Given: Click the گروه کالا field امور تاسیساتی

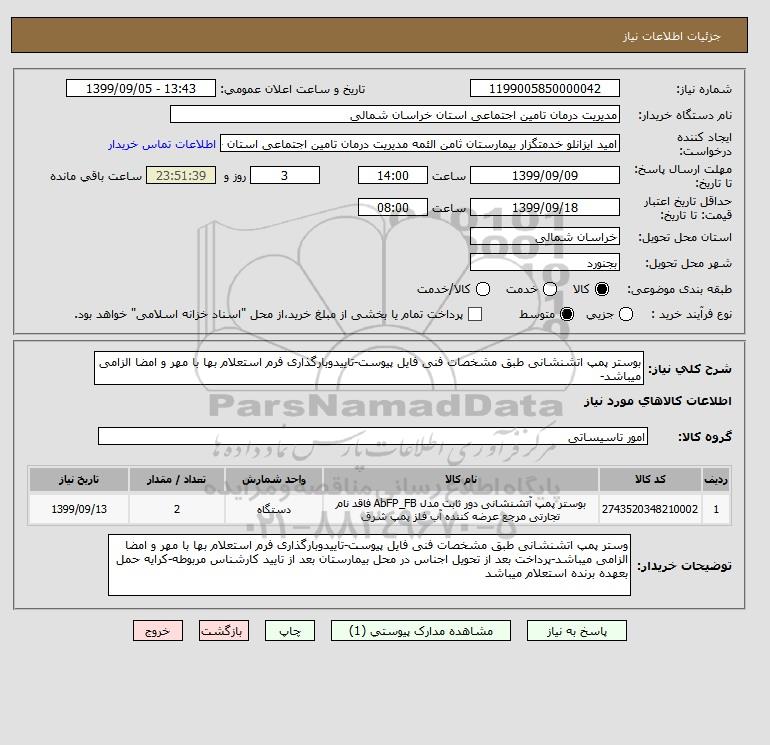Looking at the screenshot, I should click(x=373, y=436).
